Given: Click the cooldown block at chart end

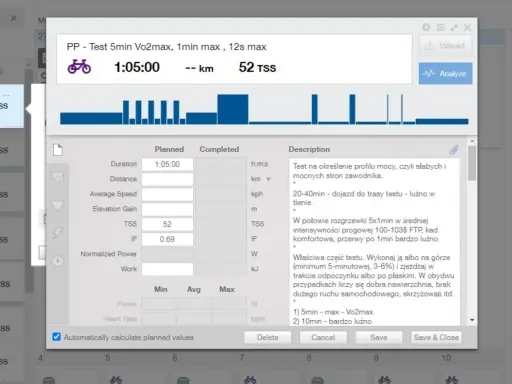Looking at the screenshot, I should click(x=442, y=121).
